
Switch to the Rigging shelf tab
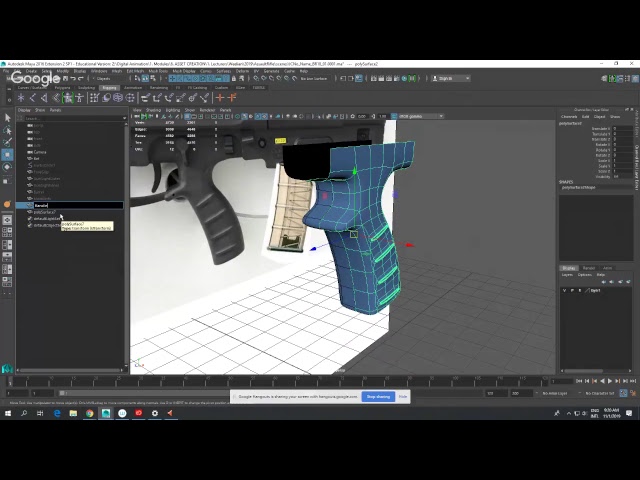pyautogui.click(x=109, y=88)
